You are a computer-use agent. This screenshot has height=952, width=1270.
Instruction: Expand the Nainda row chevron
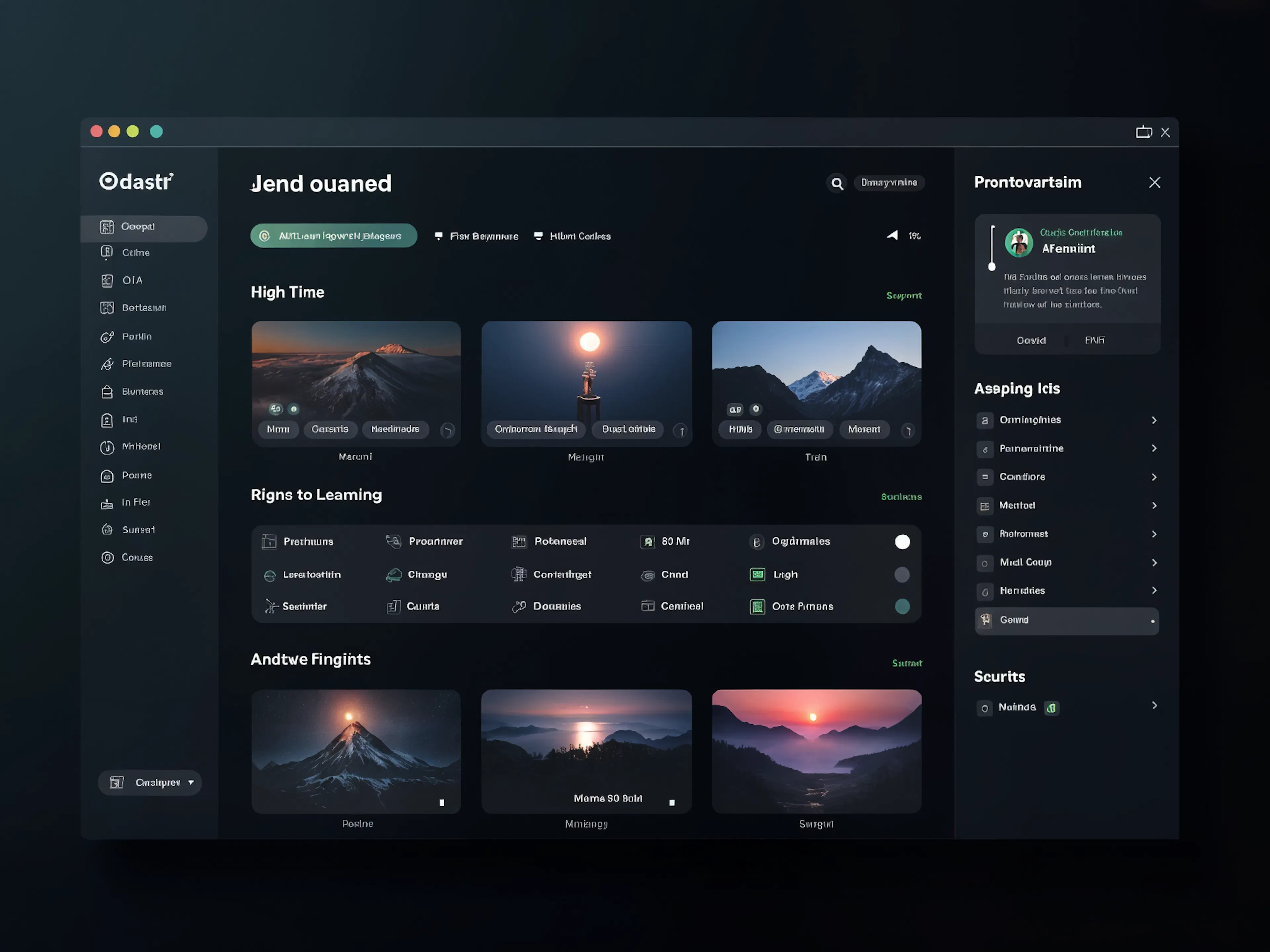click(1154, 706)
